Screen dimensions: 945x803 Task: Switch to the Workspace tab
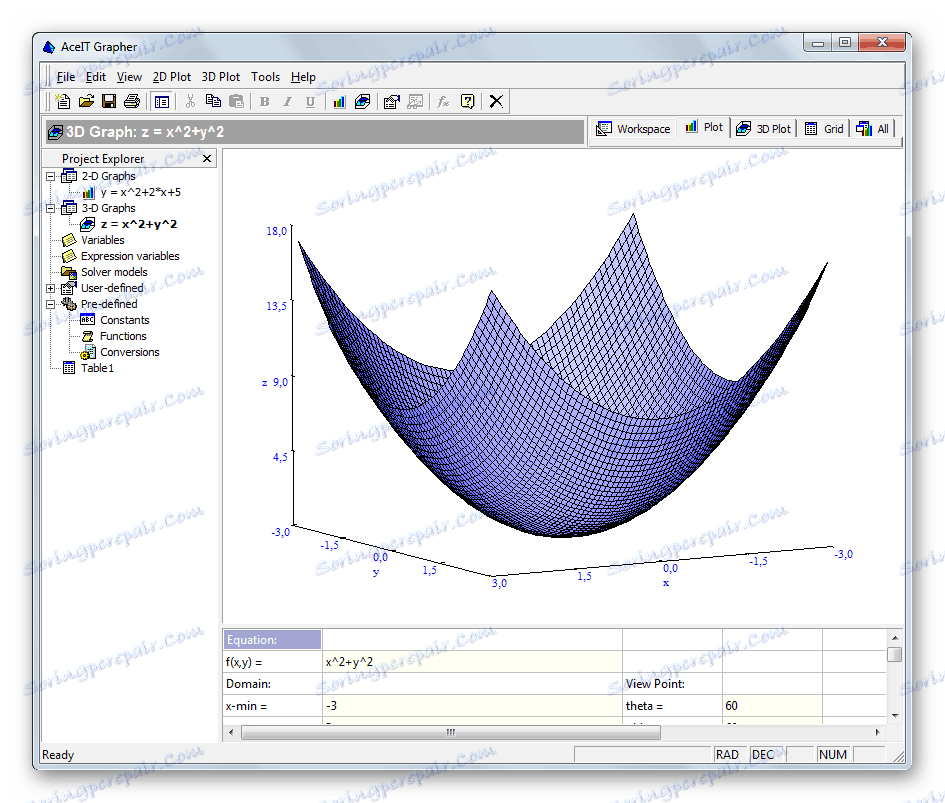pos(633,129)
